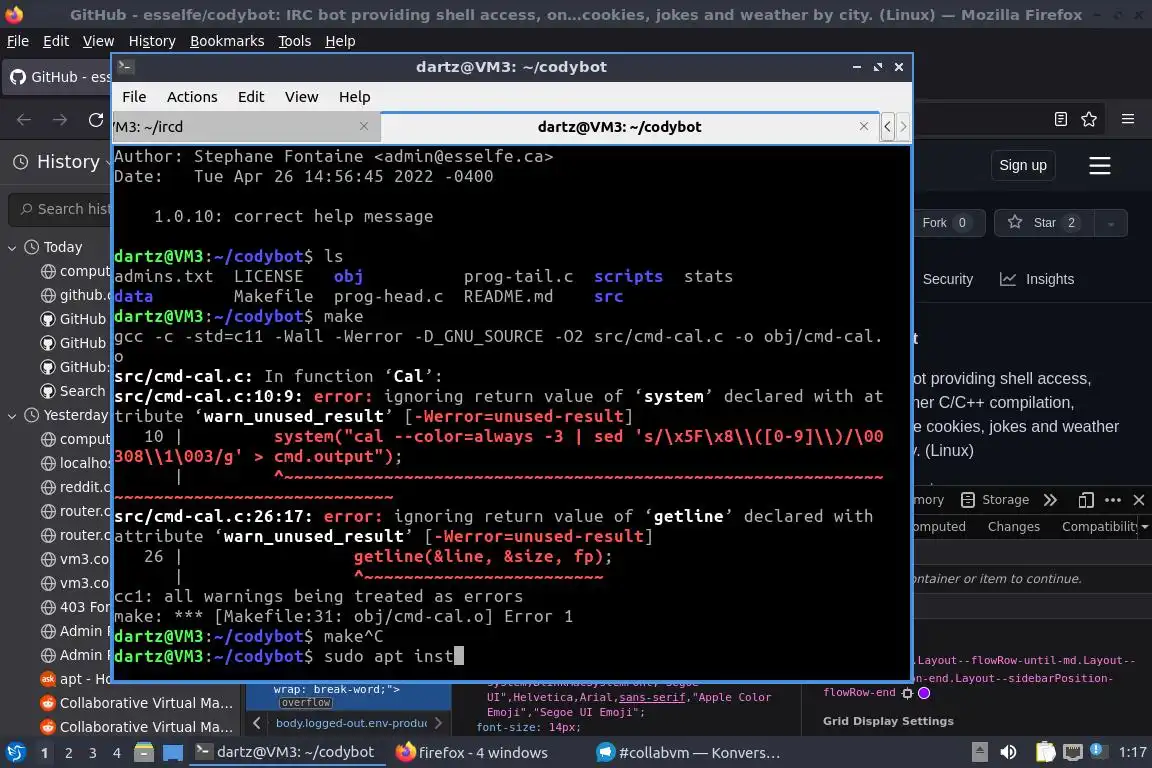Viewport: 1152px width, 768px height.
Task: Select the GitHub tab in Firefox
Action: click(x=59, y=76)
